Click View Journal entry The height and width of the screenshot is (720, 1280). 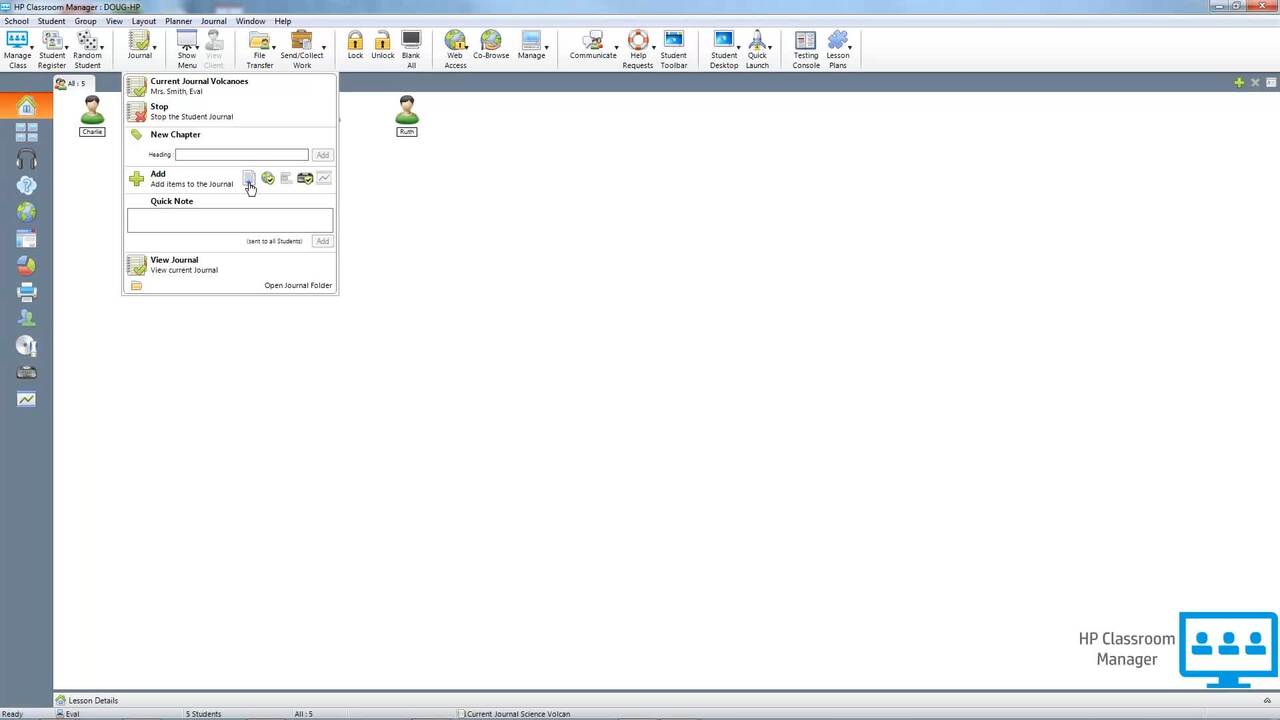(x=229, y=264)
